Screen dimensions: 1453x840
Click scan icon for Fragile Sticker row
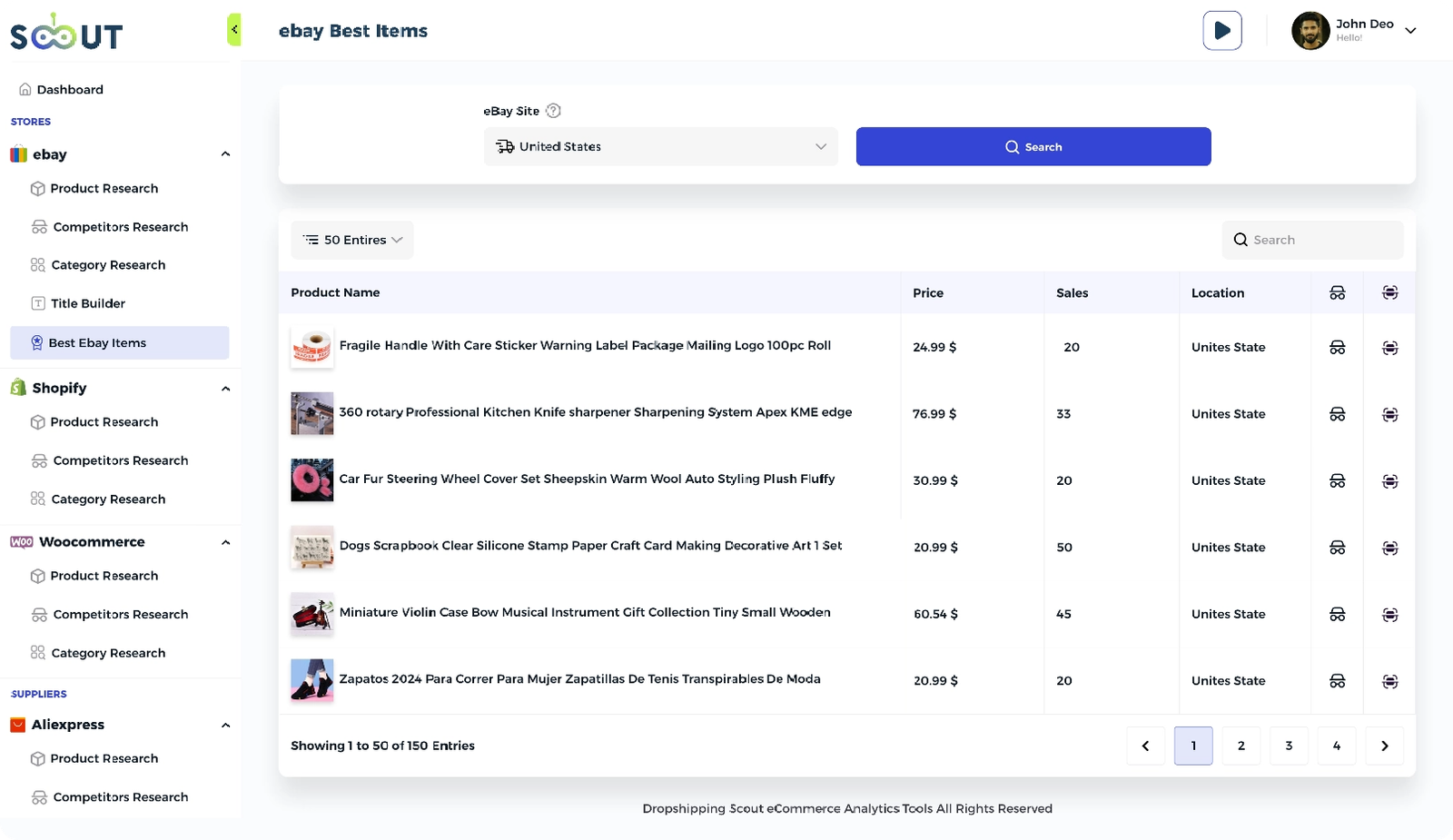pos(1389,348)
